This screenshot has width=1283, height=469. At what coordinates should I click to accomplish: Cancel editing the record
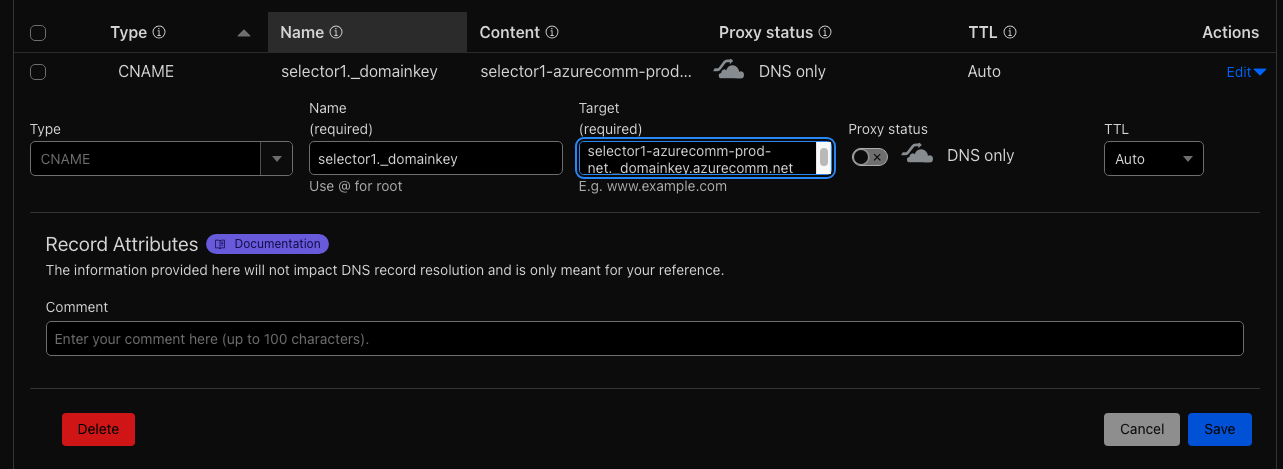[x=1142, y=429]
